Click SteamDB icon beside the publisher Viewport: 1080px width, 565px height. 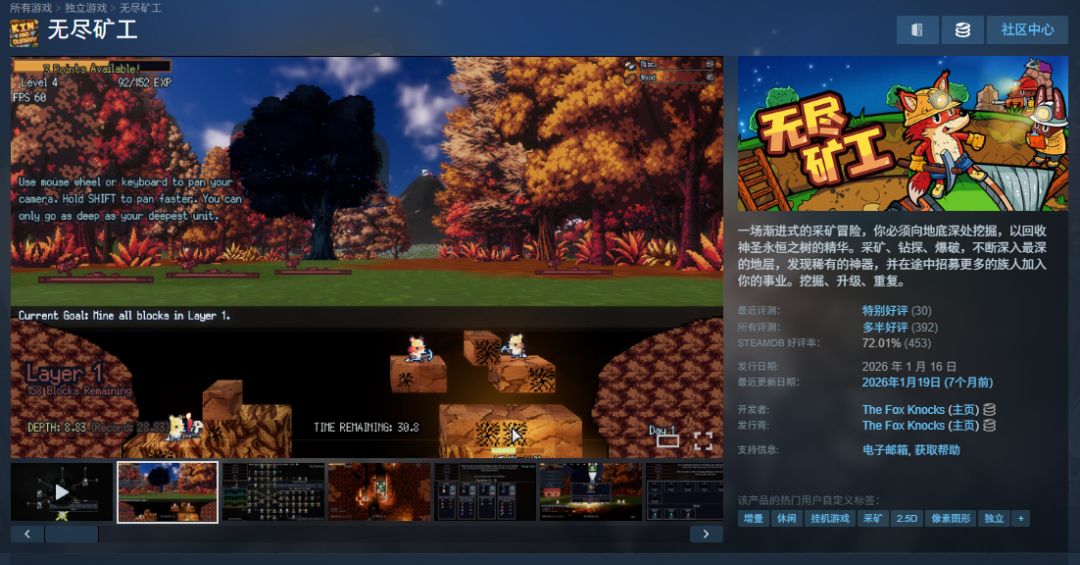point(989,425)
